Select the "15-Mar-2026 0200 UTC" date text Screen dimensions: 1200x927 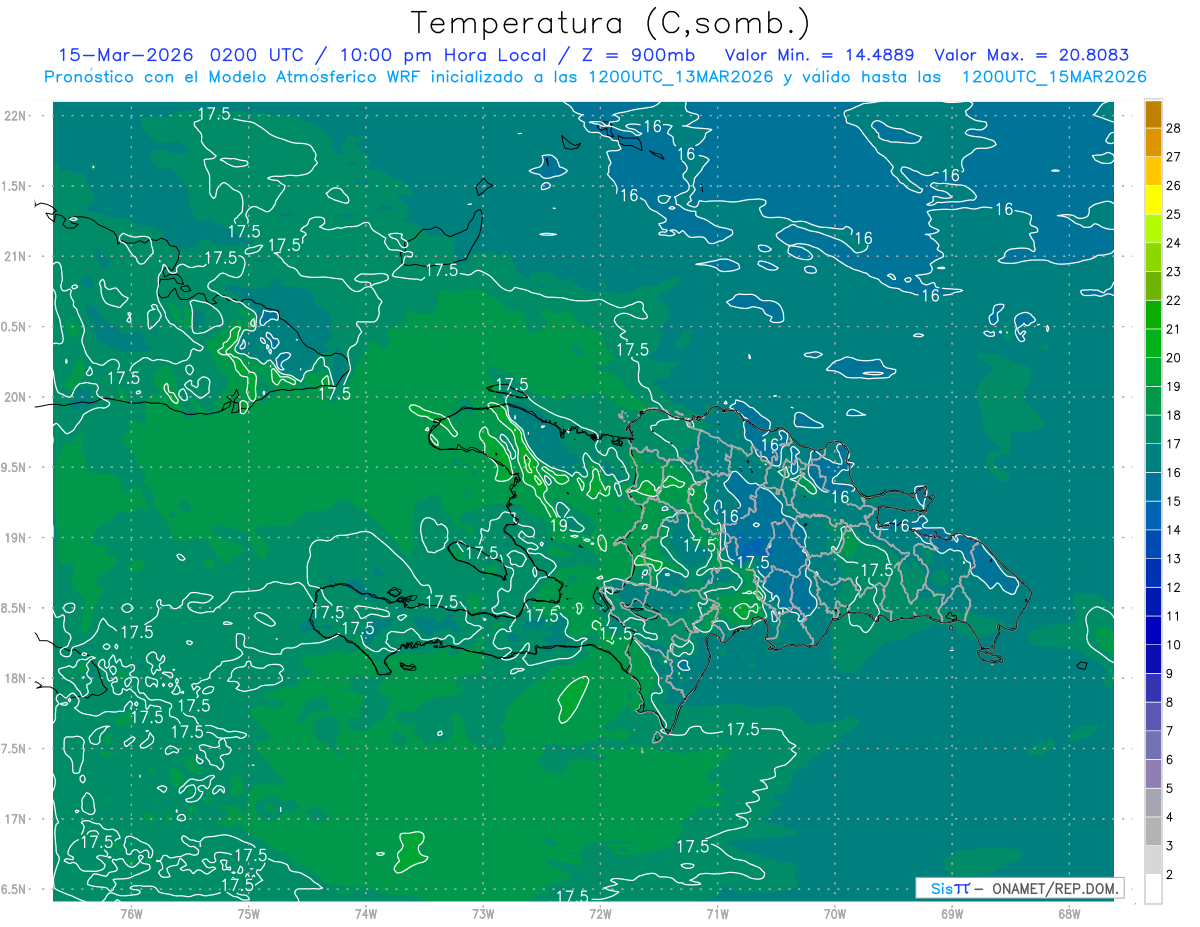181,55
